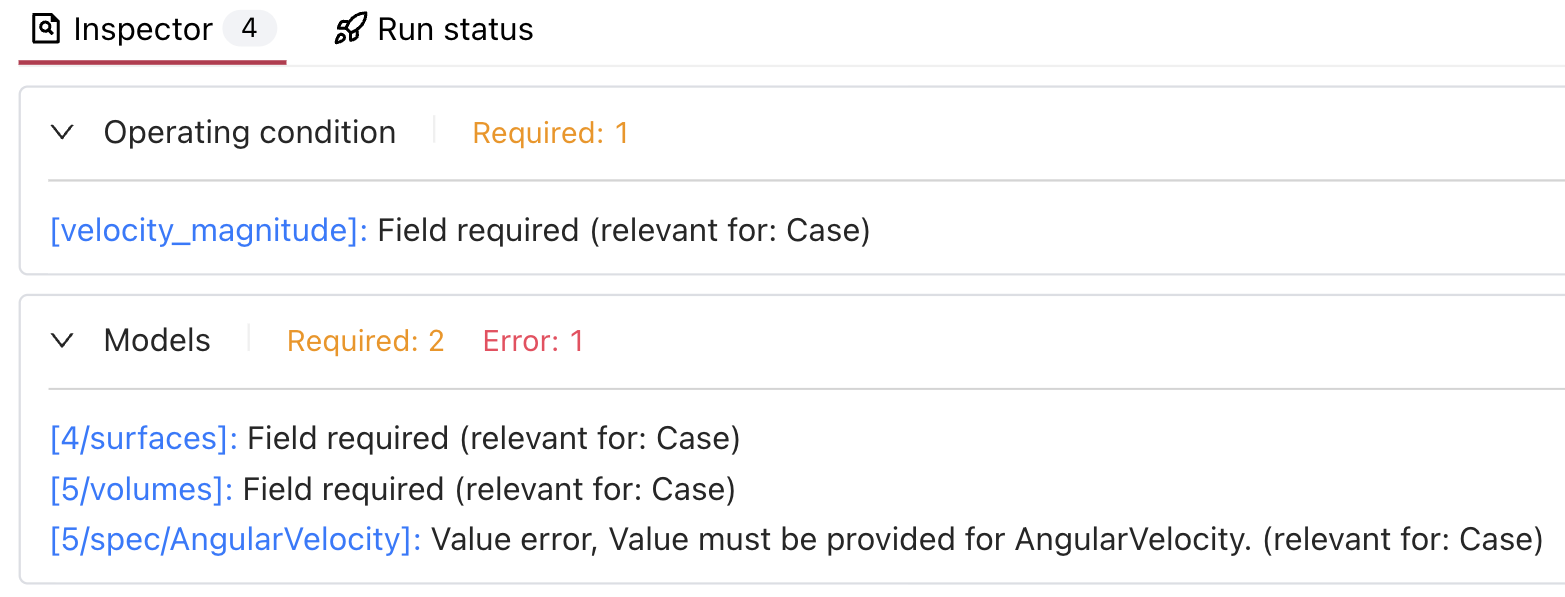
Task: Collapse the Operating condition section chevron
Action: (62, 131)
